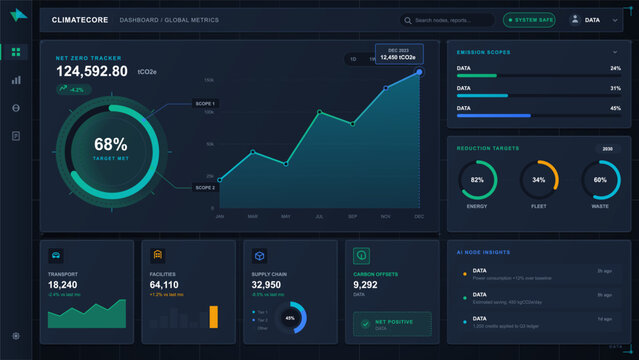Click the -4.2% change badge
Image resolution: width=639 pixels, height=360 pixels.
pos(73,89)
